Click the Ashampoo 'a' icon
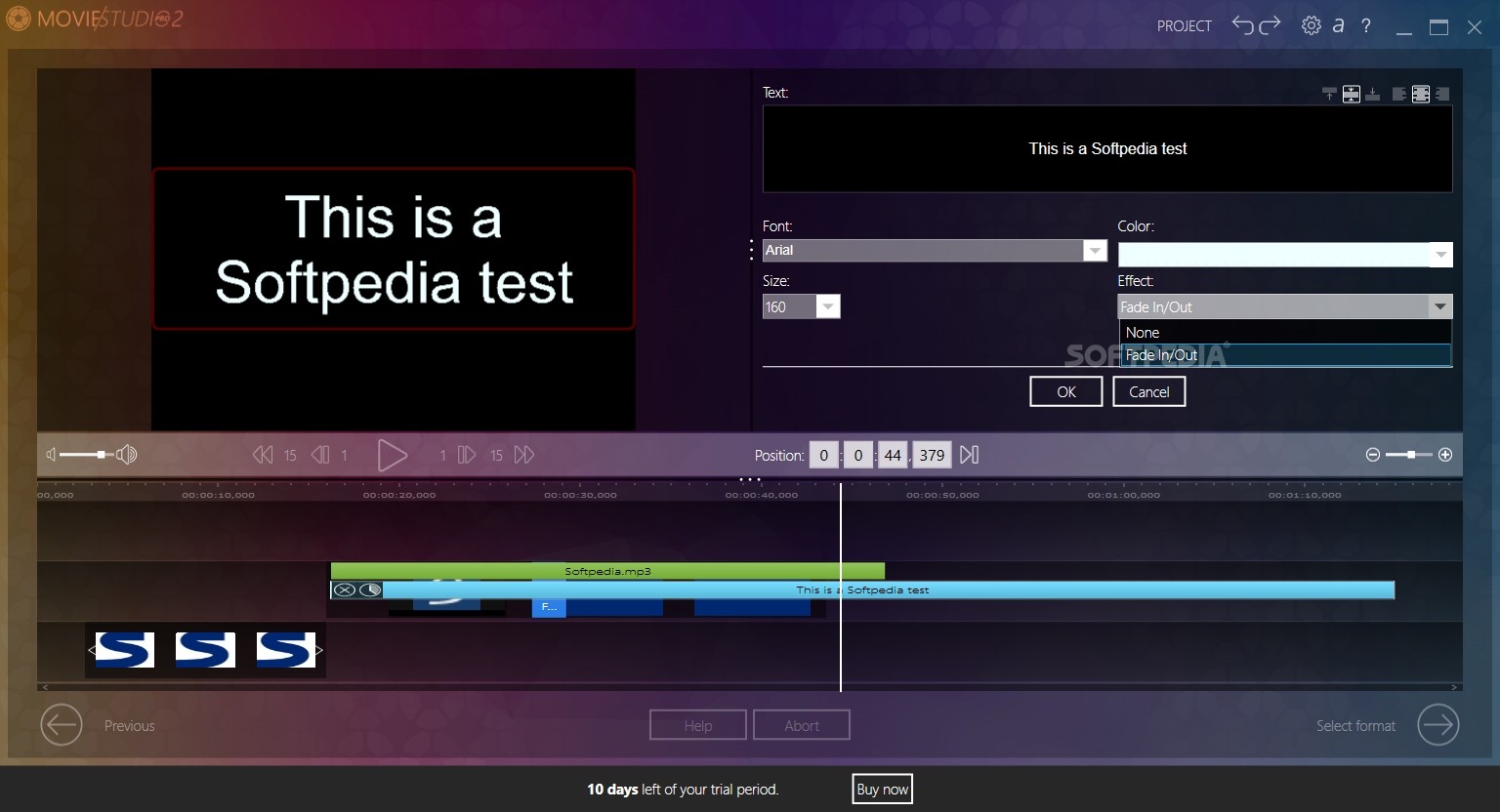 coord(1339,25)
